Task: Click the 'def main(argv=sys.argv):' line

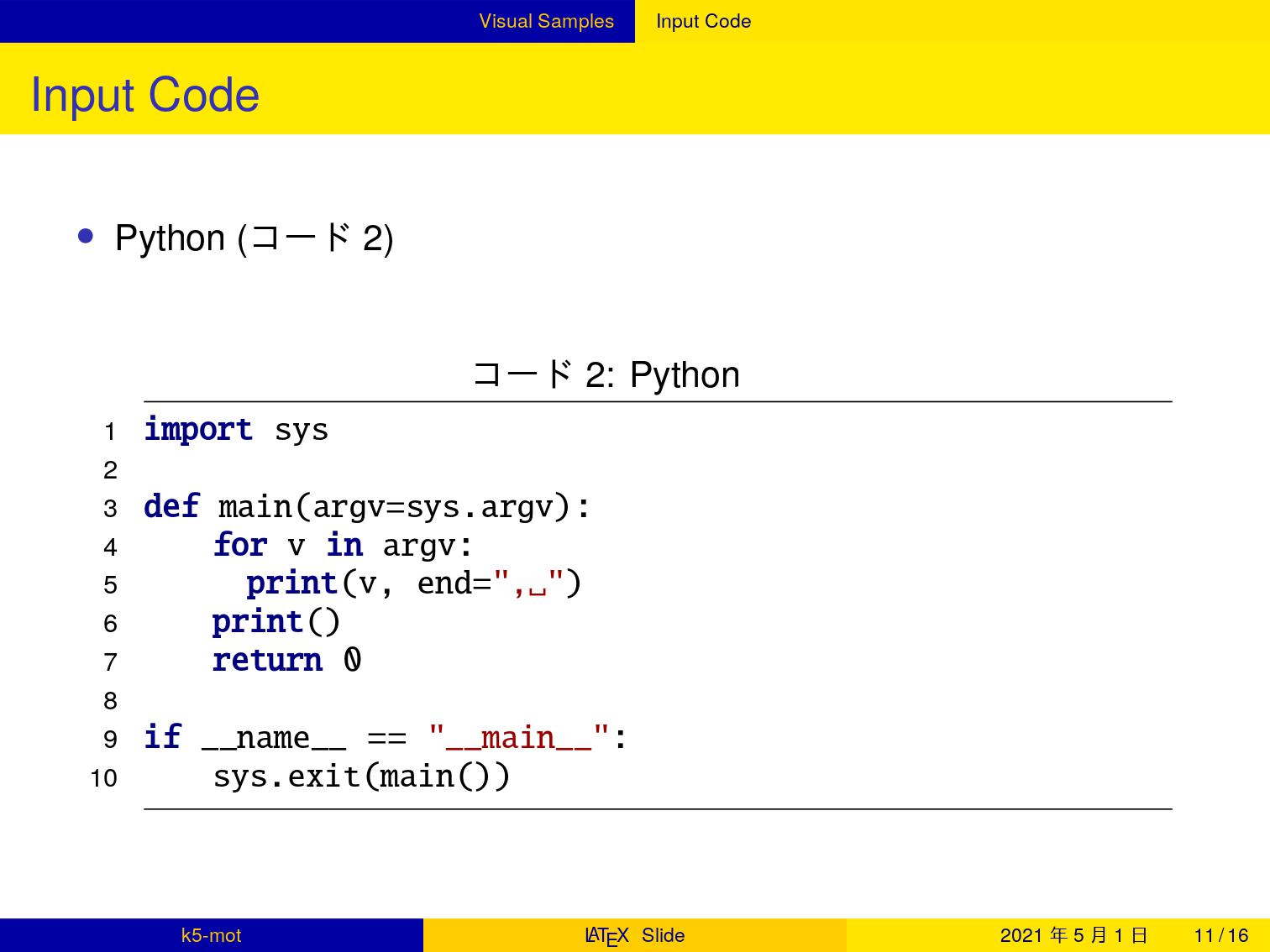Action: pyautogui.click(x=367, y=507)
